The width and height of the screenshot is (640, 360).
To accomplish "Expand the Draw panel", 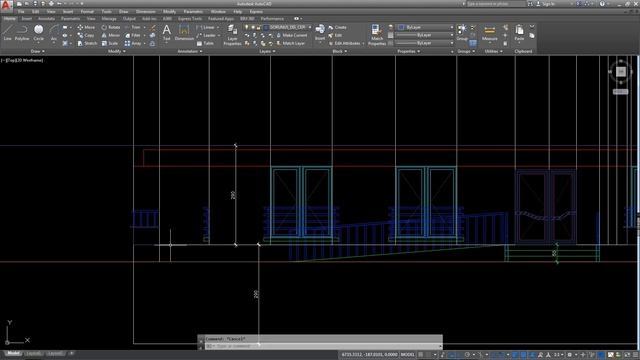I will [38, 51].
